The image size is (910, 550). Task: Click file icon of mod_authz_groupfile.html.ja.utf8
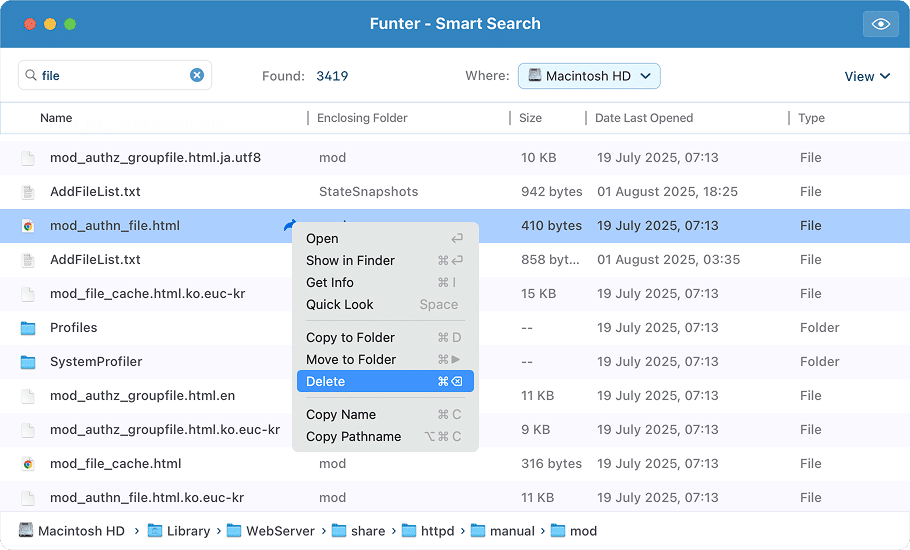coord(28,158)
